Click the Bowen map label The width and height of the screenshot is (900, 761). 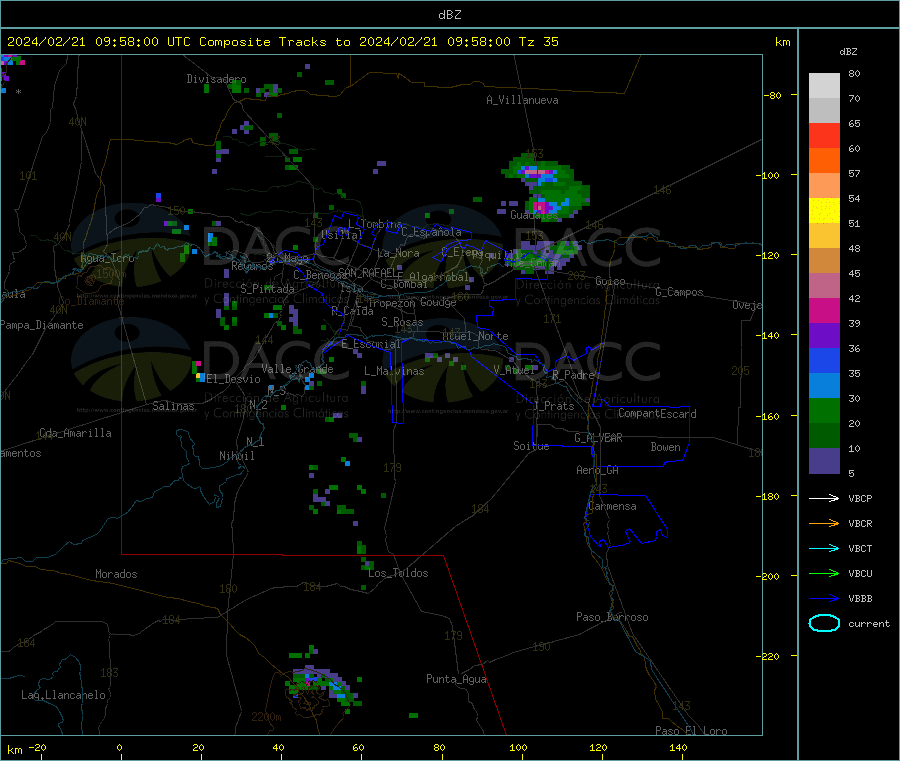click(x=665, y=447)
